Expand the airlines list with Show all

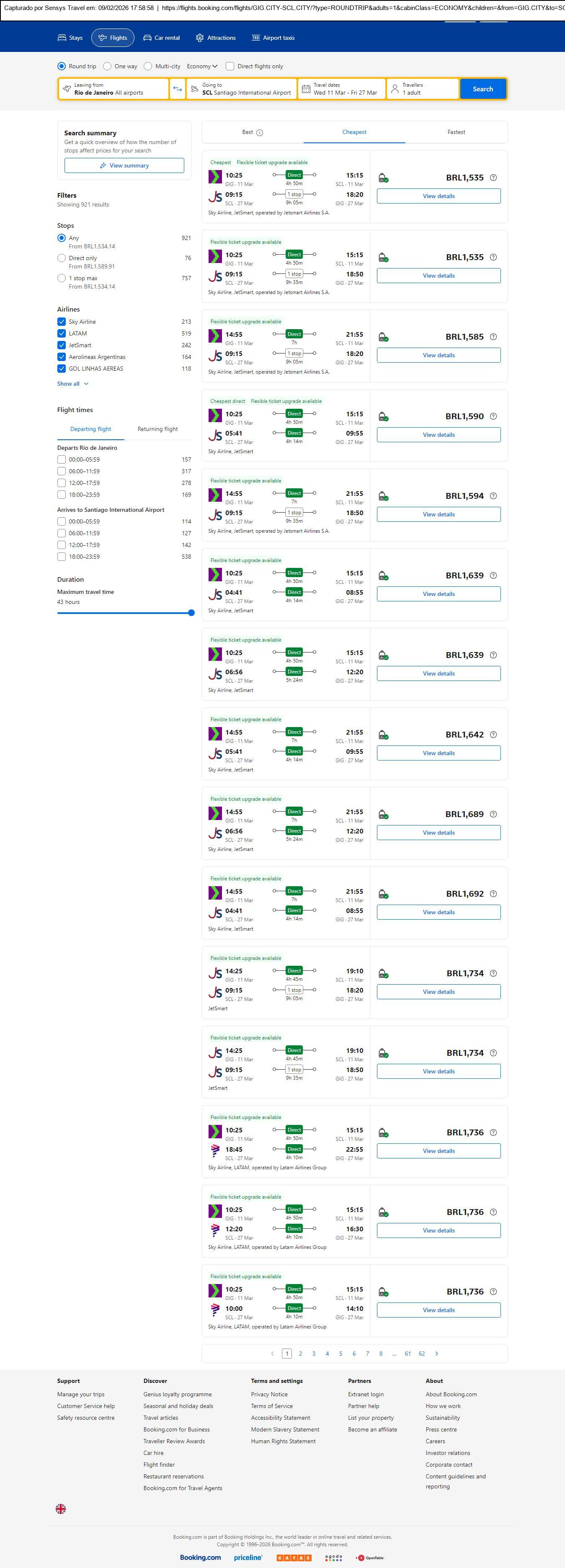pos(72,384)
